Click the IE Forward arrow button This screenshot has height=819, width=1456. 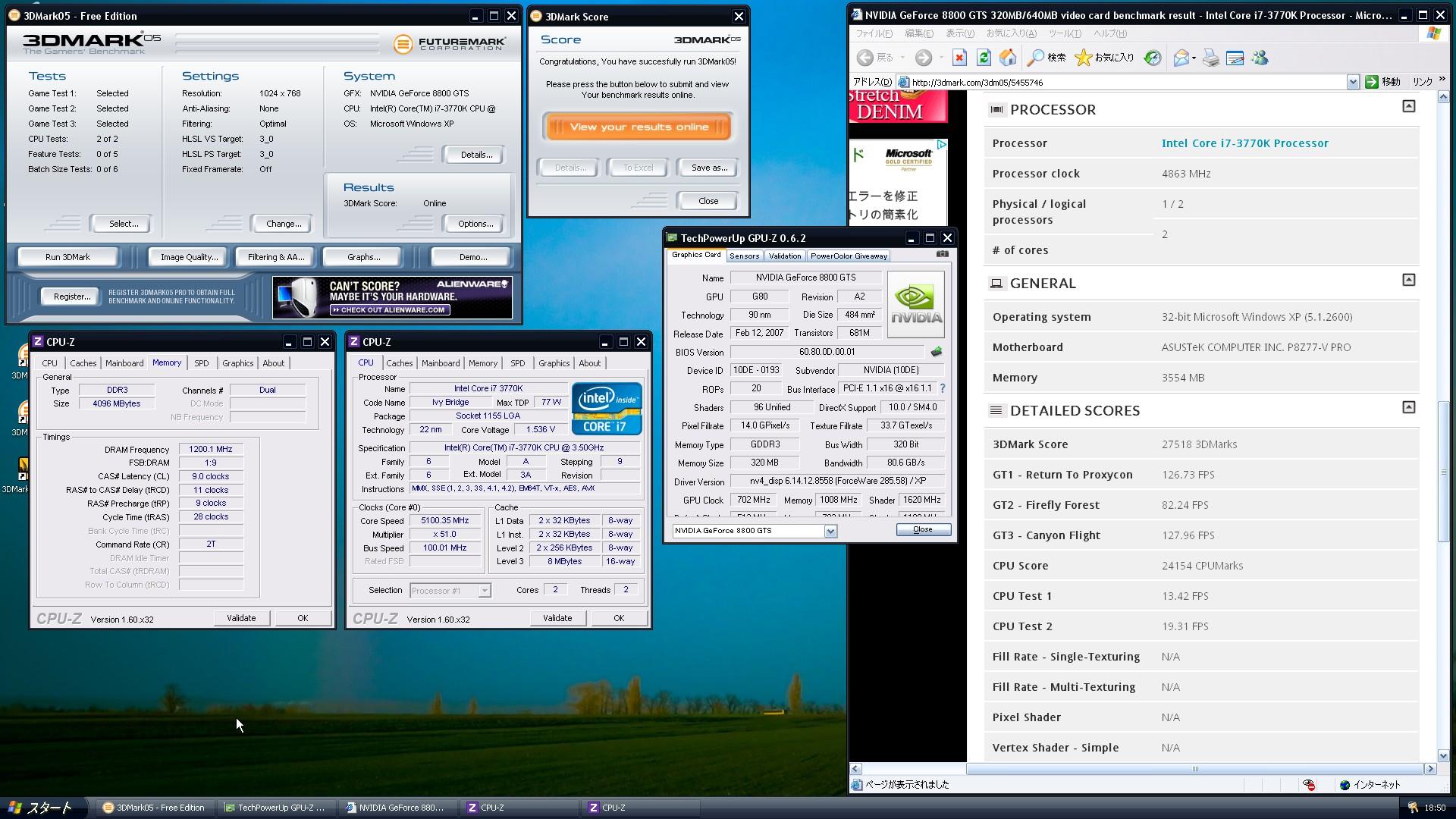coord(923,58)
